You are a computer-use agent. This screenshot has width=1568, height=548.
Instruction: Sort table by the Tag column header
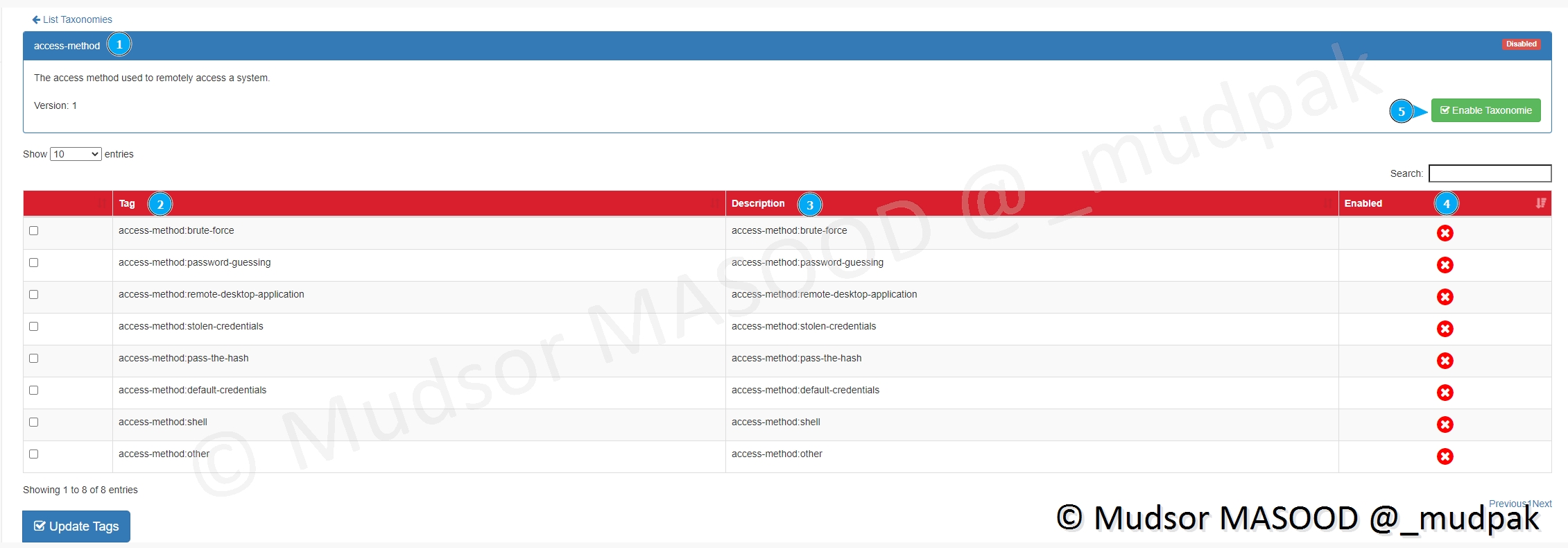tap(127, 203)
